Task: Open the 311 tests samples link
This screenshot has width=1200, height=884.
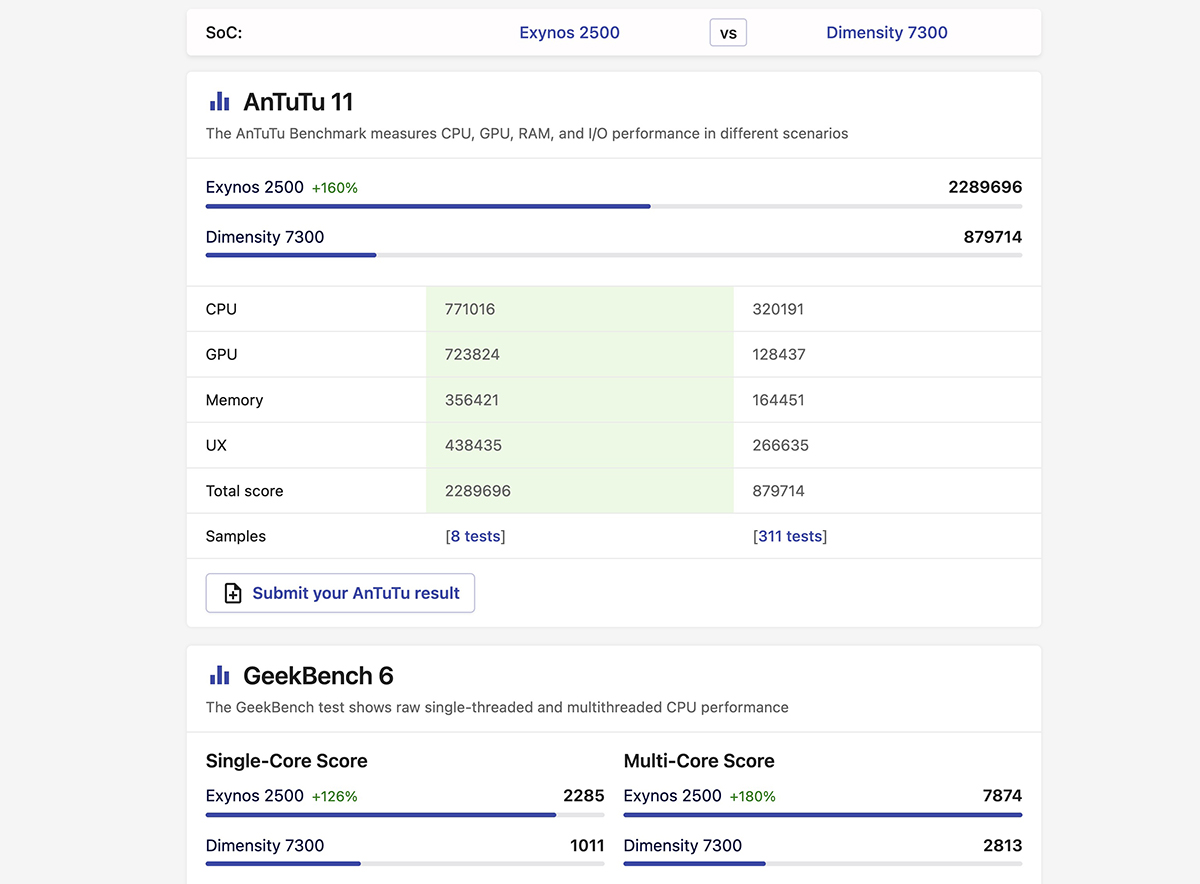Action: point(790,536)
